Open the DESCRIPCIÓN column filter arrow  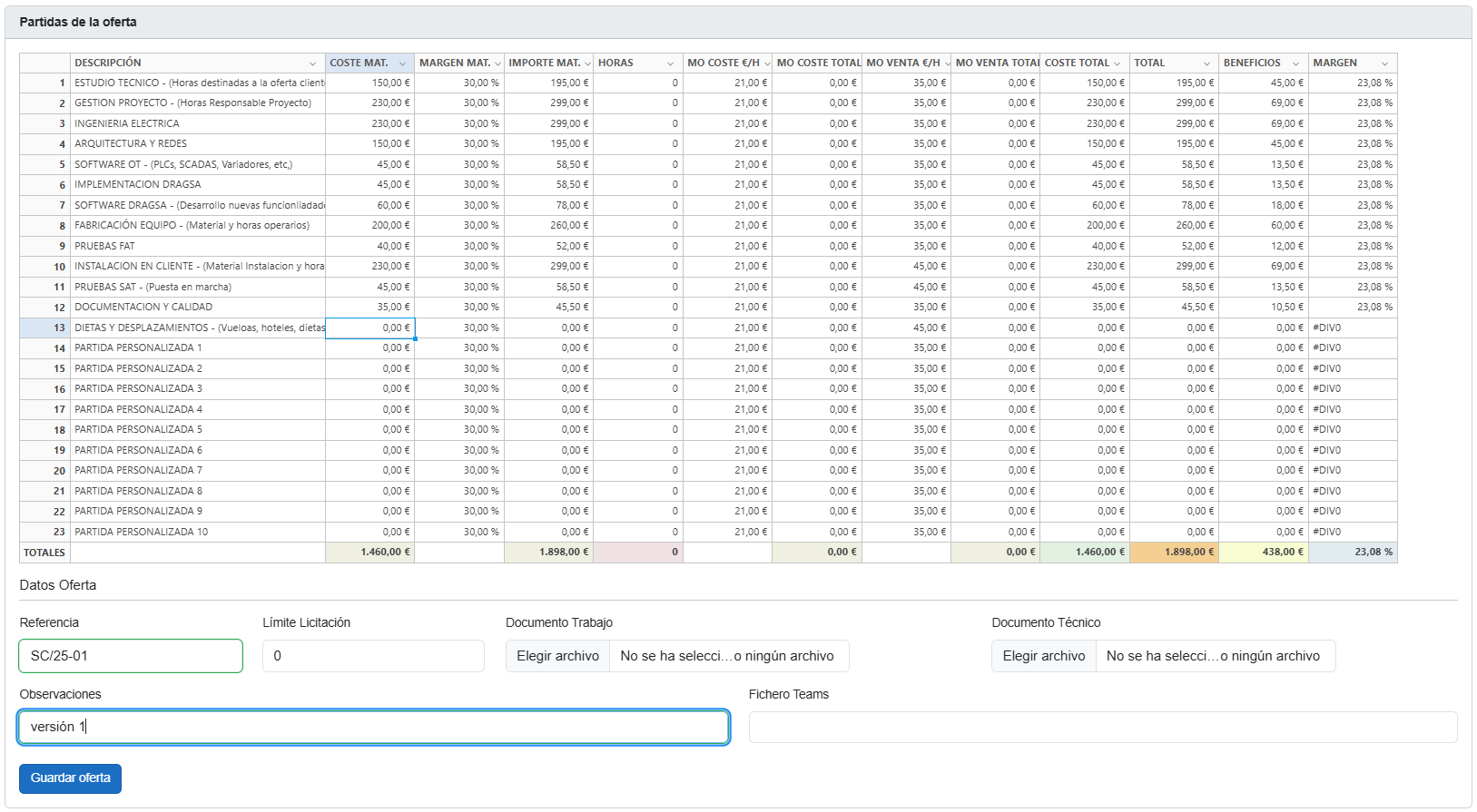312,64
